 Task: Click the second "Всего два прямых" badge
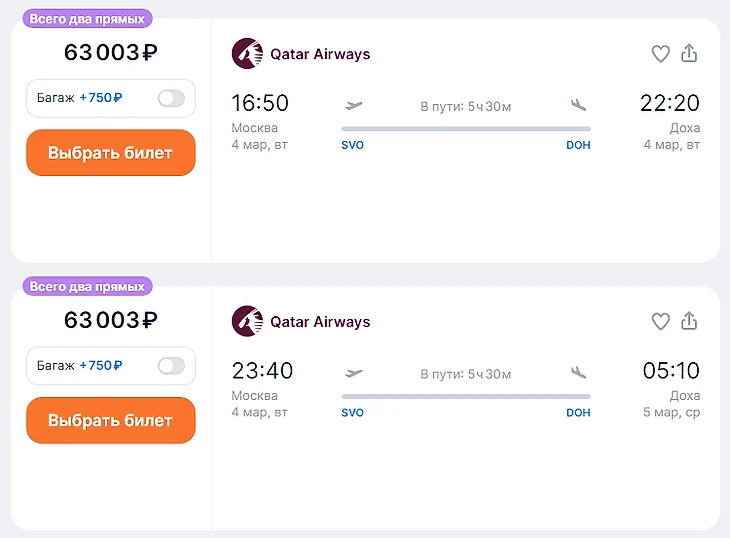(x=87, y=286)
